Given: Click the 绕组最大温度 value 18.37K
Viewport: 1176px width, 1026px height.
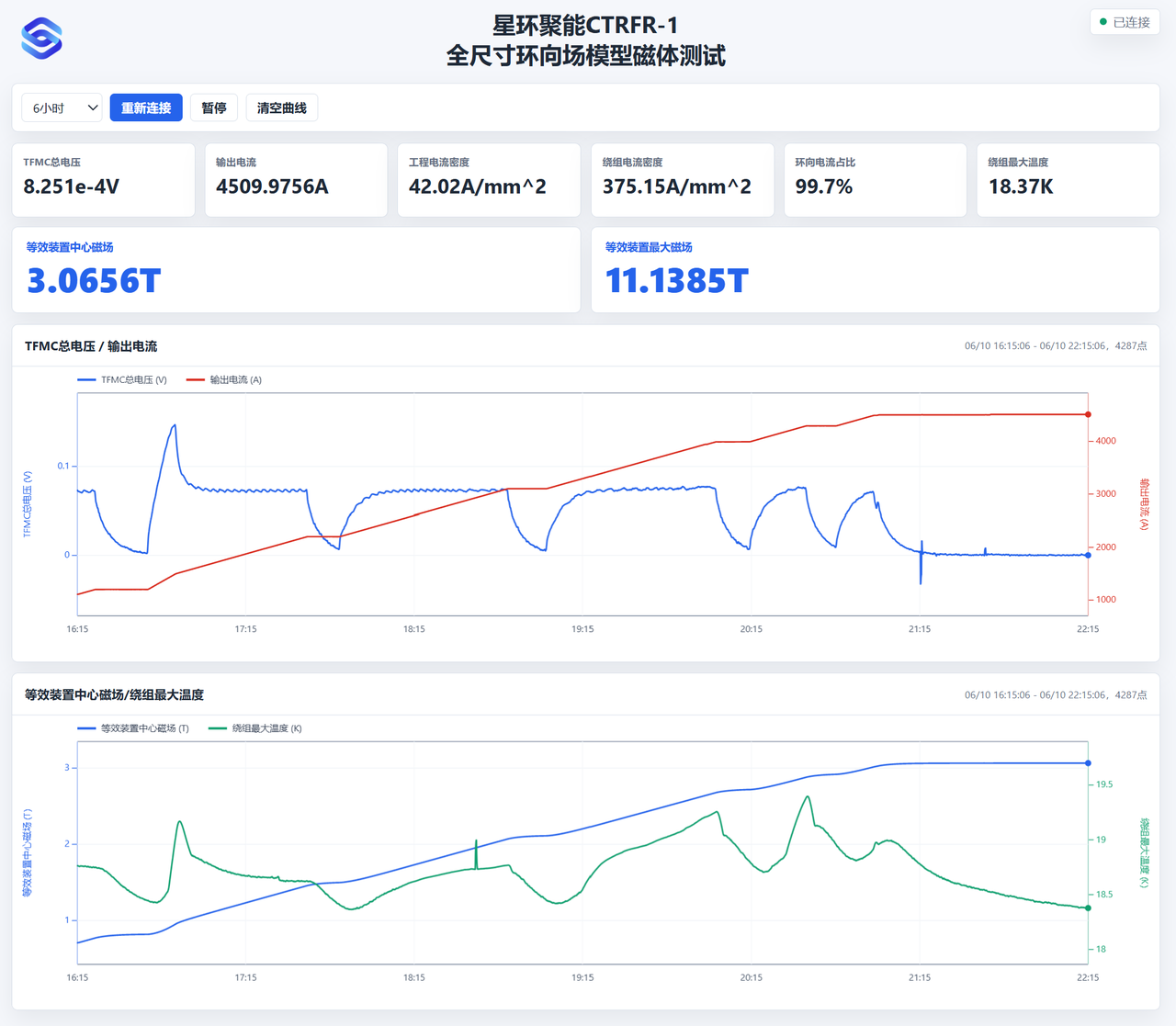Looking at the screenshot, I should (x=1021, y=186).
